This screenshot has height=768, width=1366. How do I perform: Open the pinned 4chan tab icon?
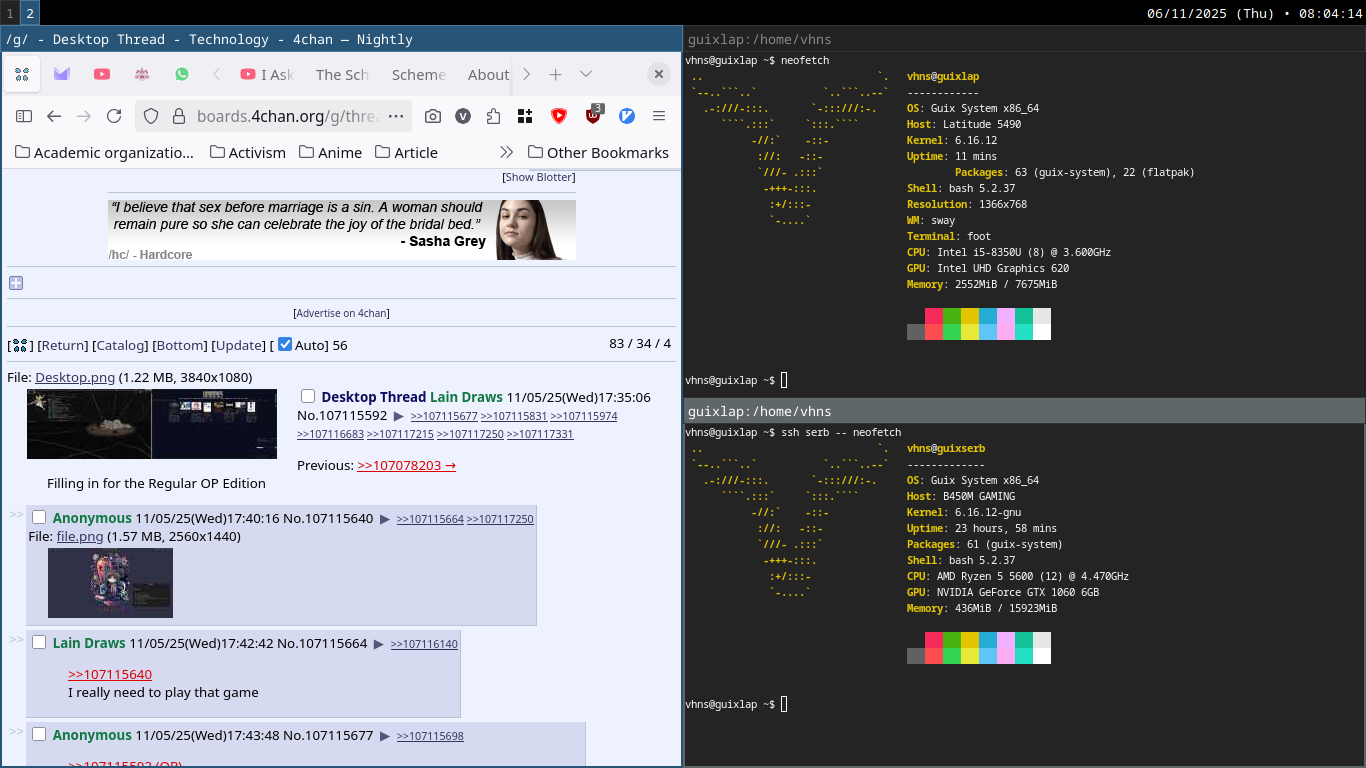coord(22,74)
